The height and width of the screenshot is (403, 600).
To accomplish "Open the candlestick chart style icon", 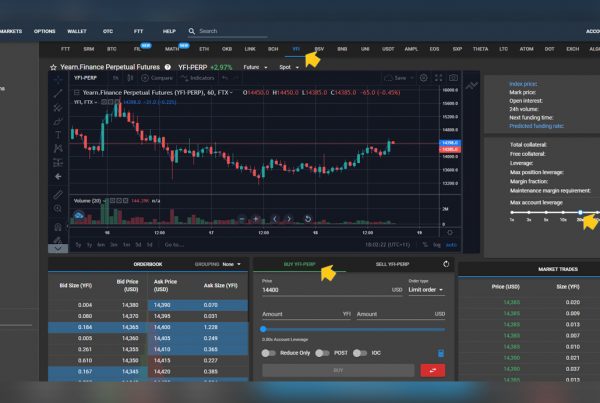I will tap(130, 78).
